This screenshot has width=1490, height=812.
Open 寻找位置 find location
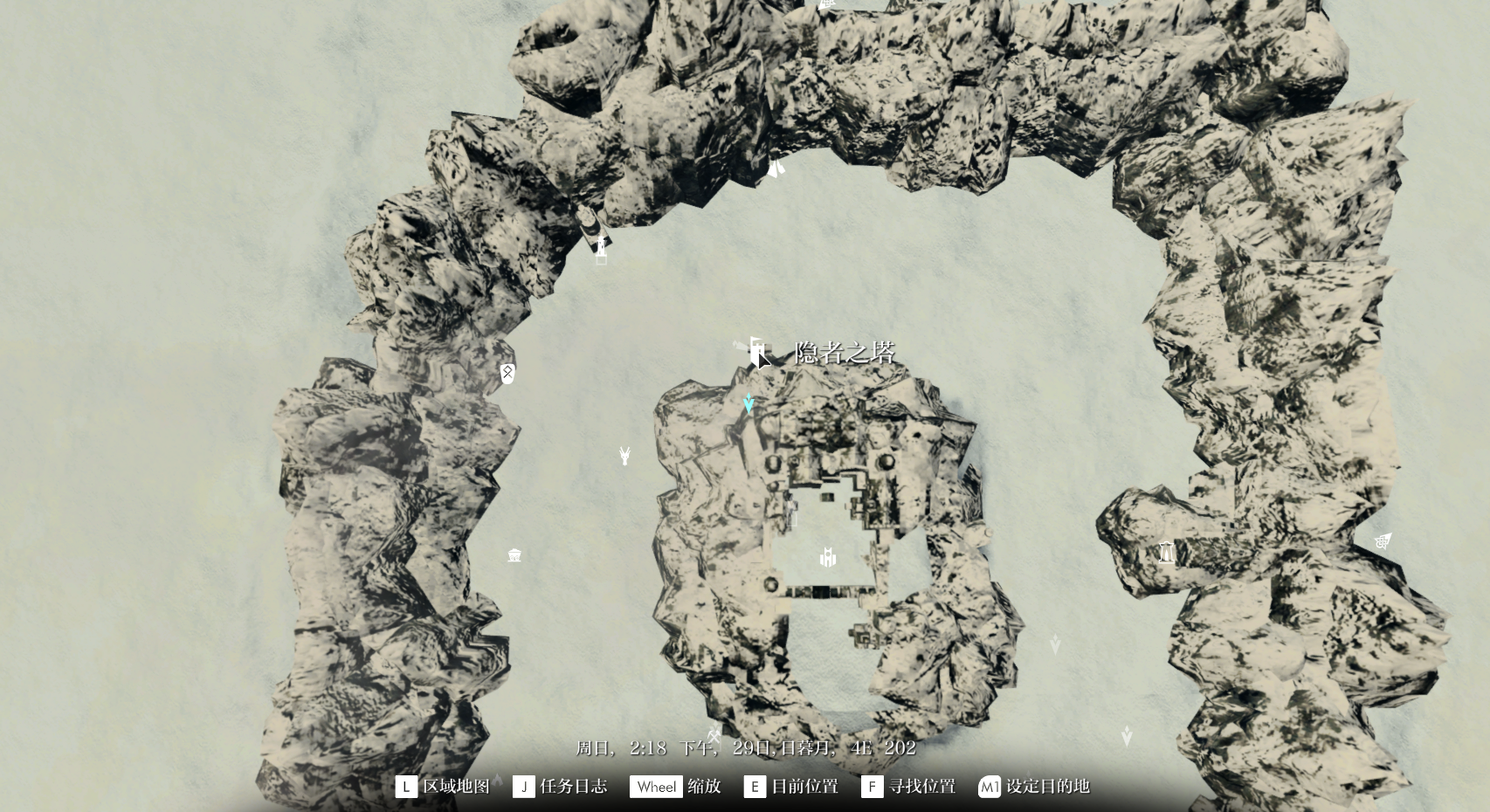[908, 787]
